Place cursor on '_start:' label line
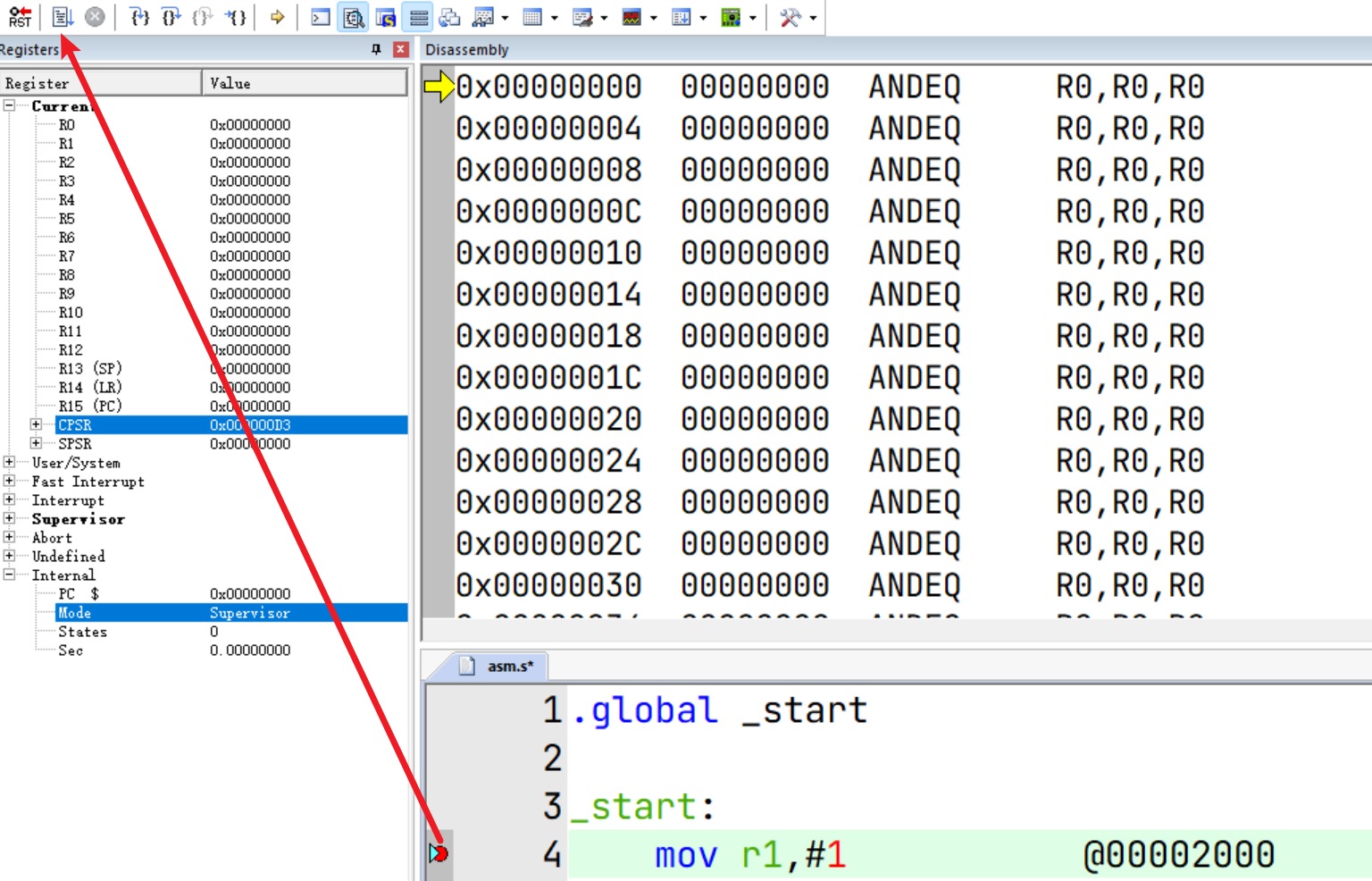This screenshot has height=881, width=1372. 643,807
